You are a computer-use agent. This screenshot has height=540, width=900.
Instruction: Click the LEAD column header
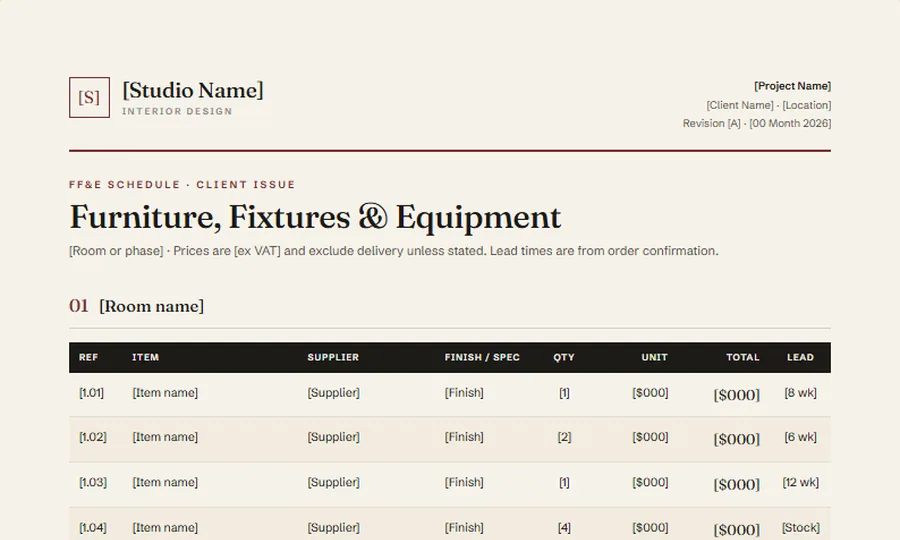pyautogui.click(x=800, y=358)
